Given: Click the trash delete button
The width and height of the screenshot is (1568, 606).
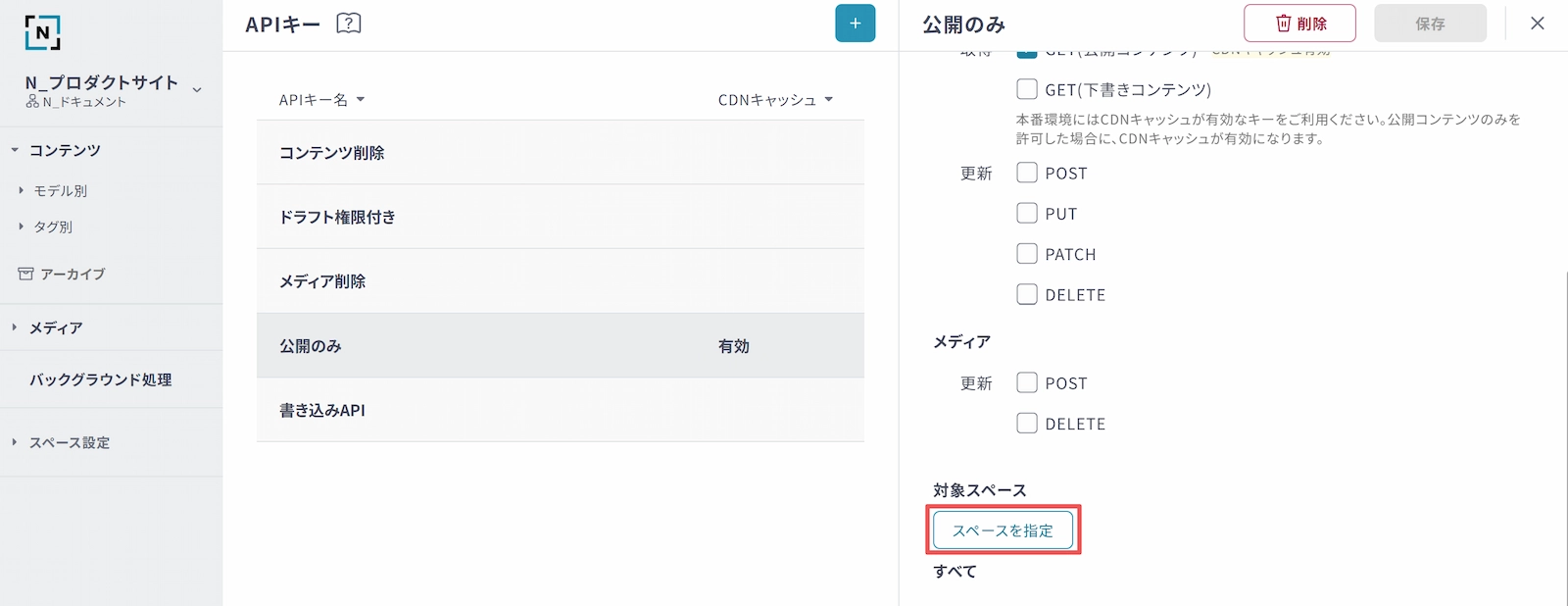Looking at the screenshot, I should (x=1299, y=24).
